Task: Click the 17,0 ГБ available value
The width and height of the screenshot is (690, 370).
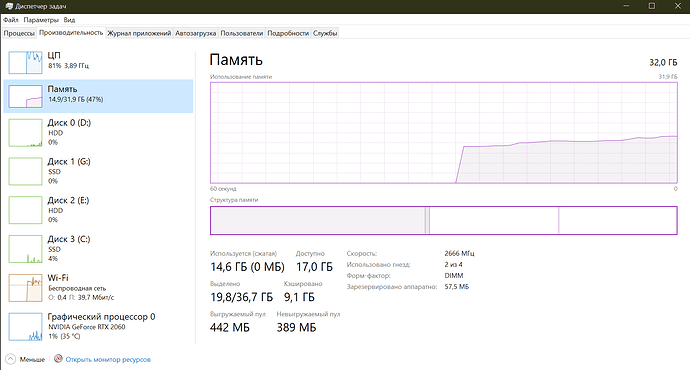Action: [314, 267]
